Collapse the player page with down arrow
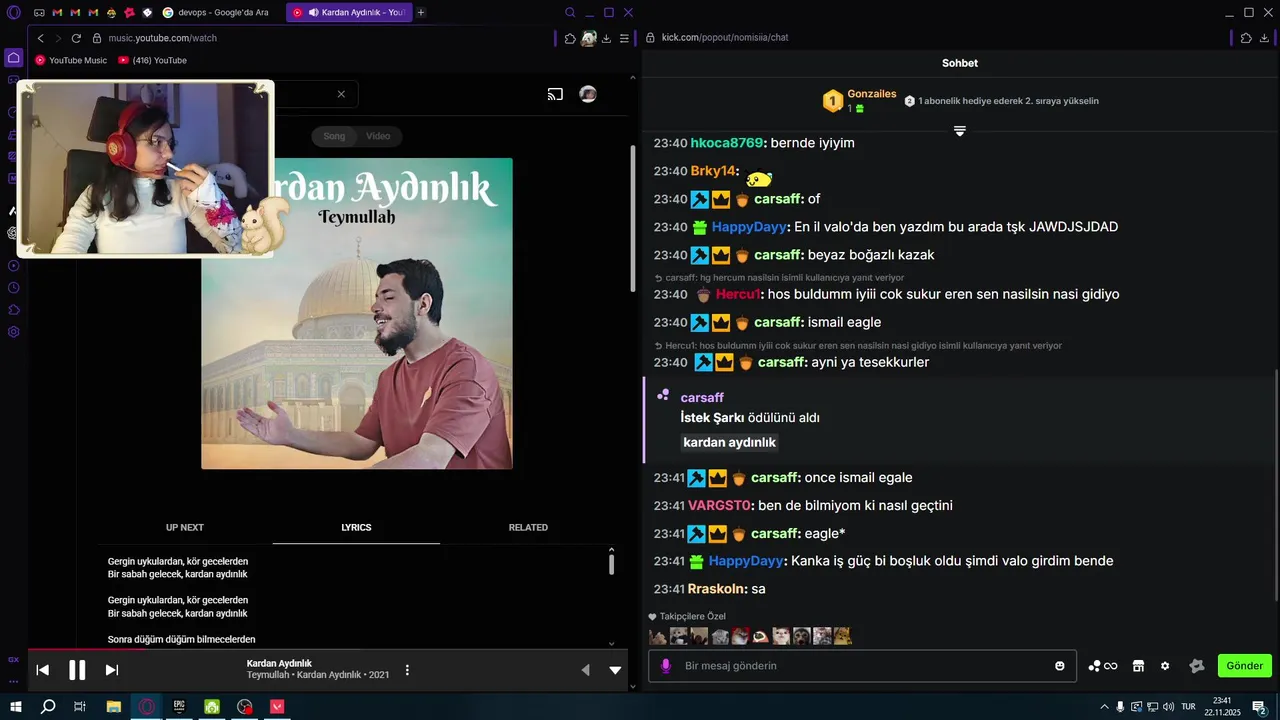 (x=615, y=670)
